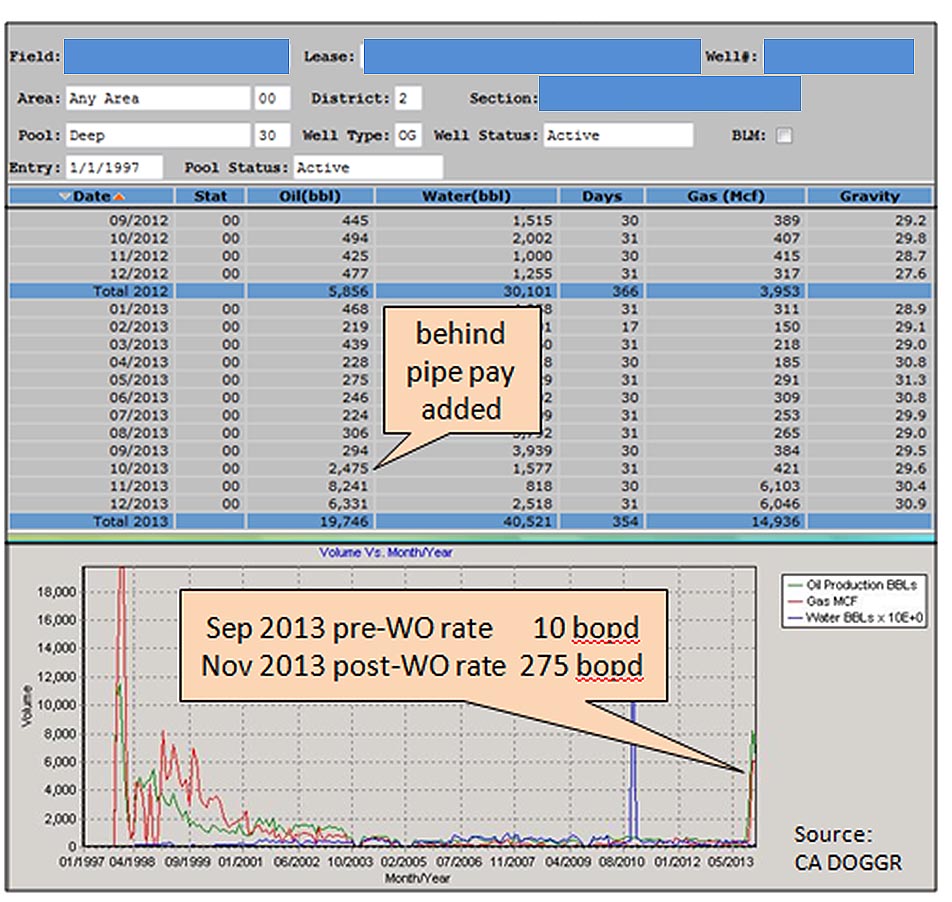Click the Well Type field showing OG
The width and height of the screenshot is (952, 902).
(x=407, y=136)
